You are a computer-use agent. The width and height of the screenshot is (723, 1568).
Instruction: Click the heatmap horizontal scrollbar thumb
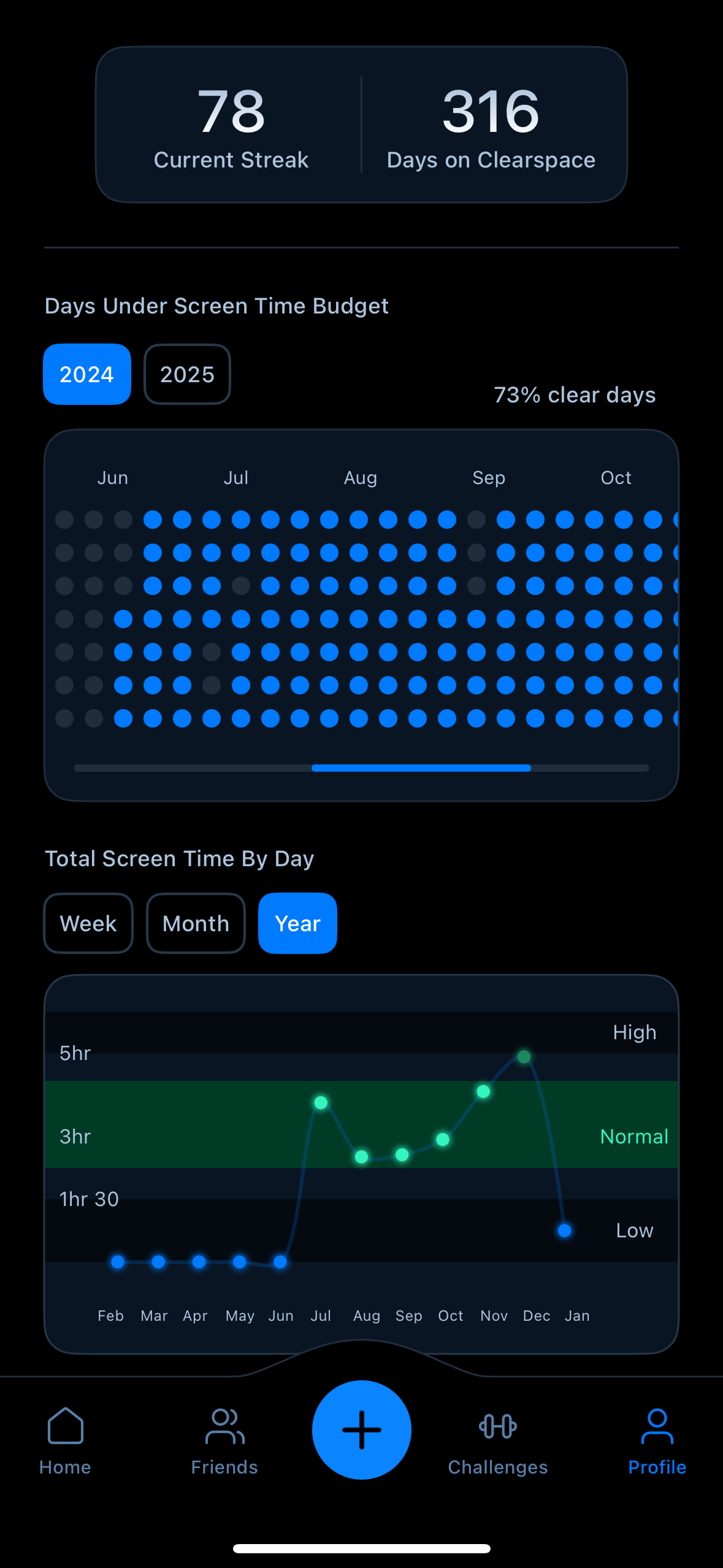pos(421,768)
